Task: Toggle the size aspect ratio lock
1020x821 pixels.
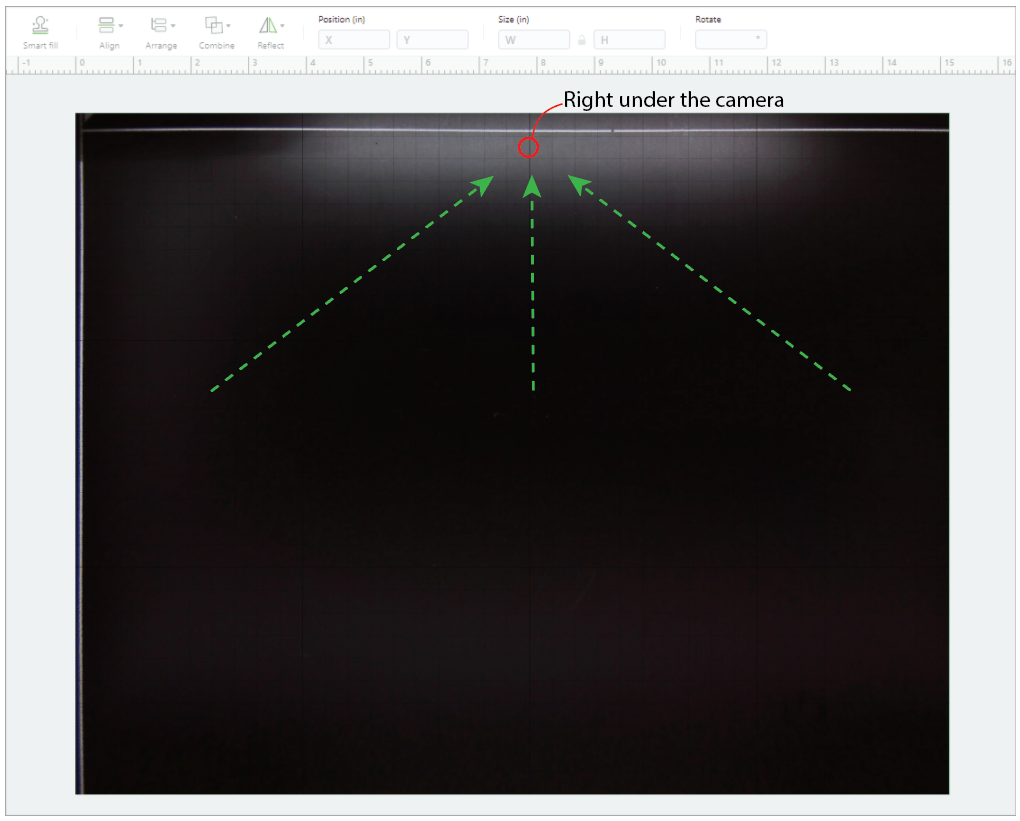Action: tap(581, 41)
